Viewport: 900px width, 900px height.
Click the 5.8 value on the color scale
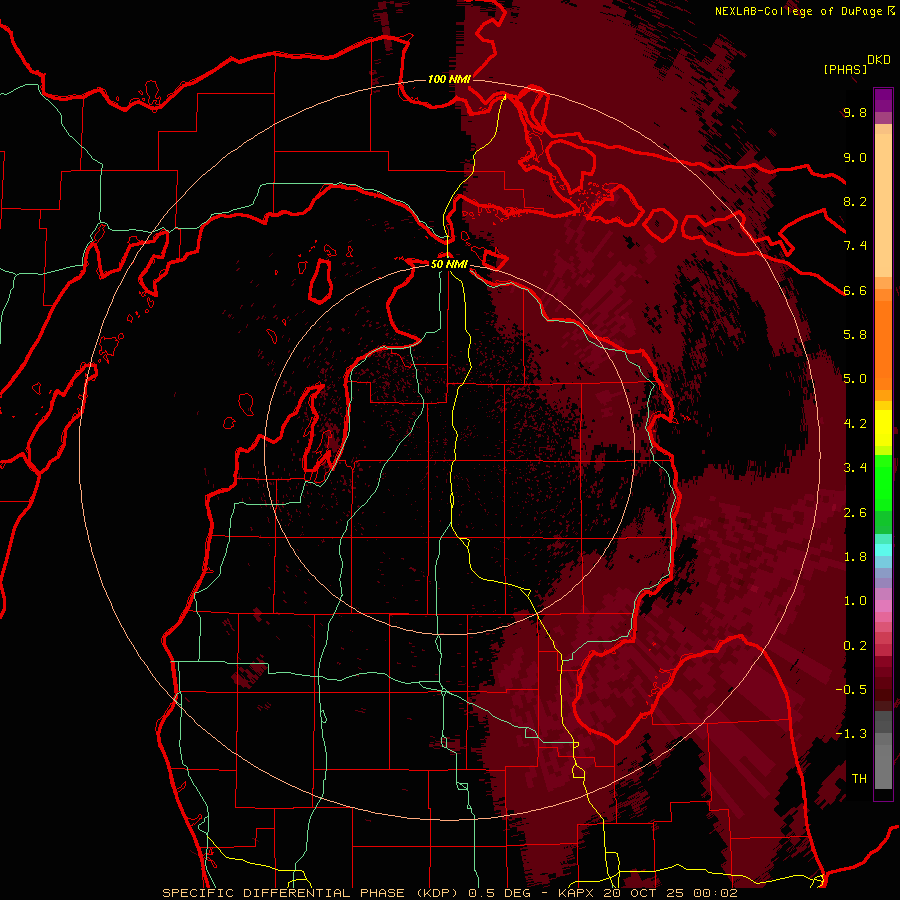click(855, 335)
